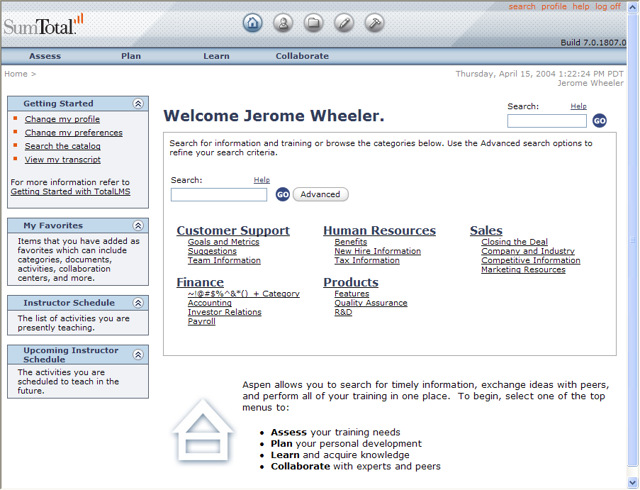The height and width of the screenshot is (490, 640).
Task: Open the Learn menu
Action: [x=216, y=56]
